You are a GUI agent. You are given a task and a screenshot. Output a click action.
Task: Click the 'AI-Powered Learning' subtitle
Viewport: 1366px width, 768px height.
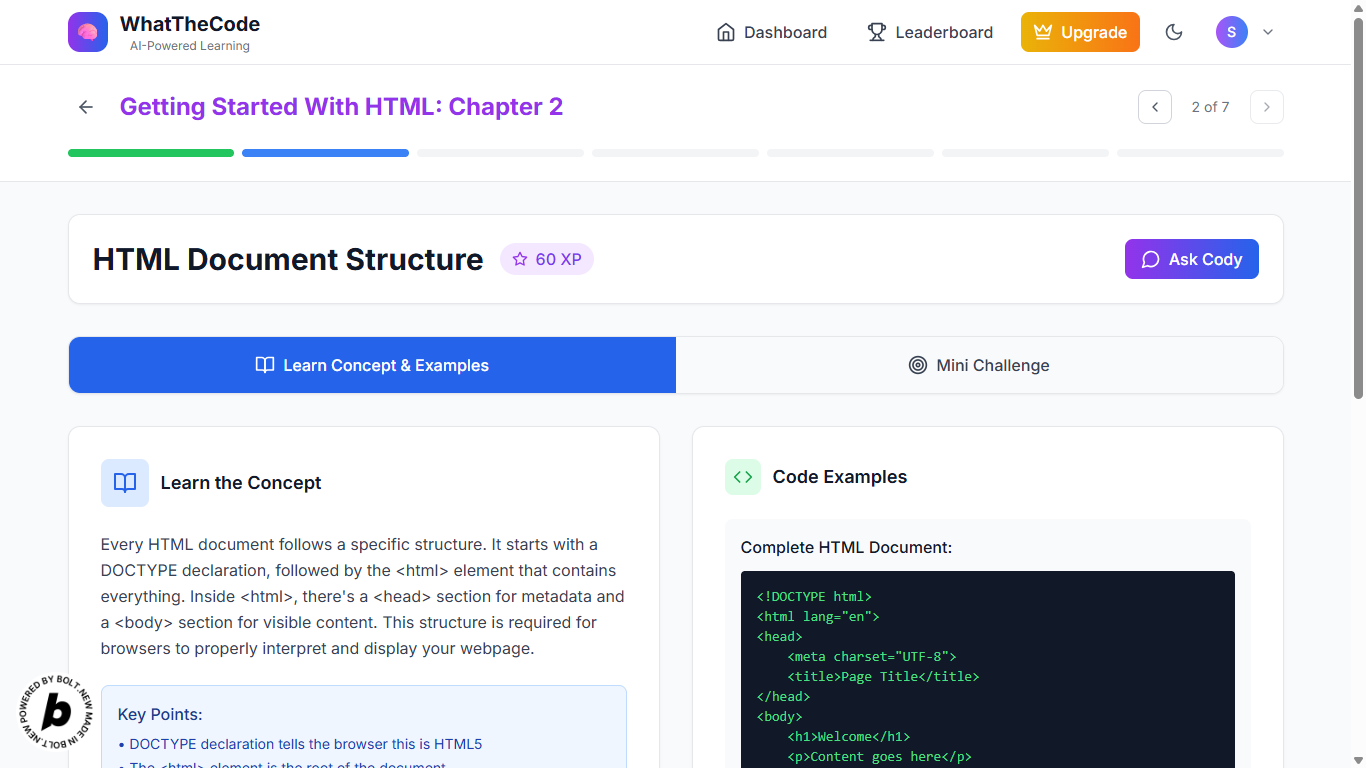190,46
